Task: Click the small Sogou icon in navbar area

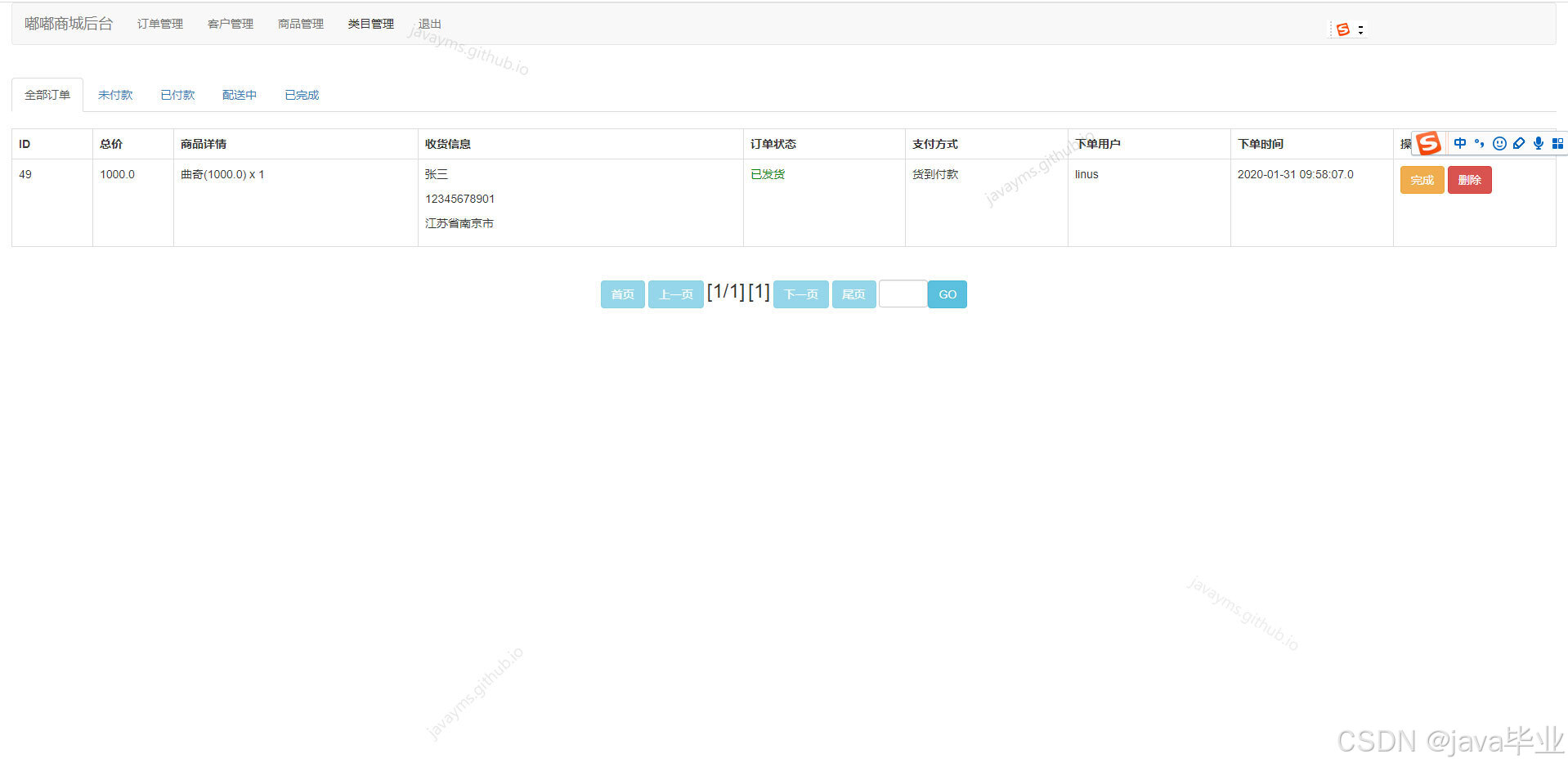Action: [1342, 29]
